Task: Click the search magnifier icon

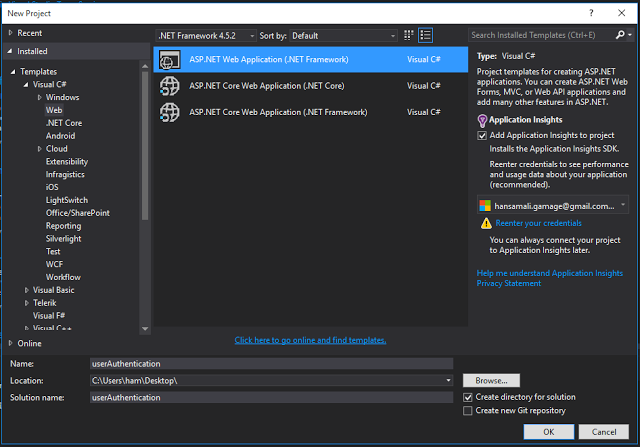Action: tap(620, 35)
